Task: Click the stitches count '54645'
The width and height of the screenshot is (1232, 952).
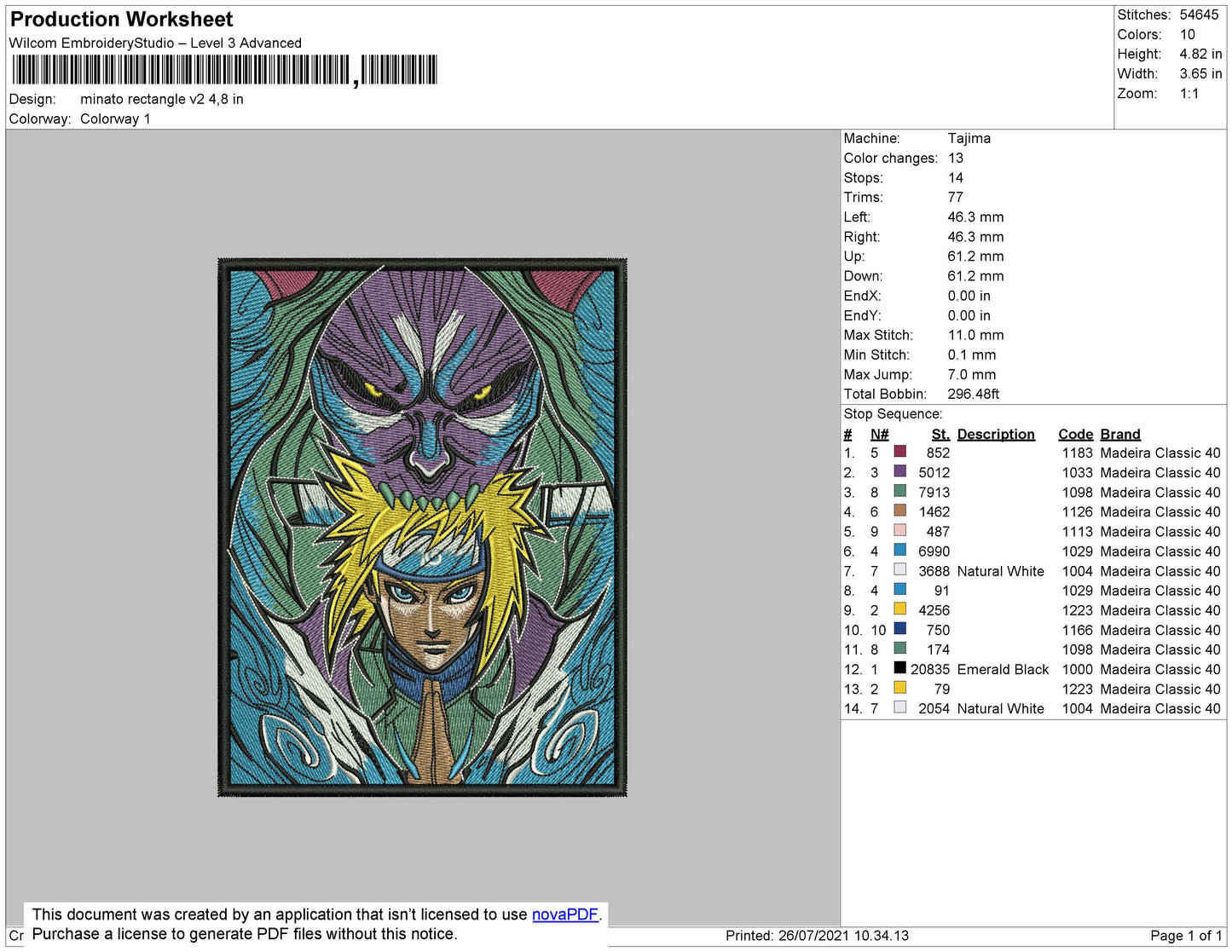Action: [1199, 15]
